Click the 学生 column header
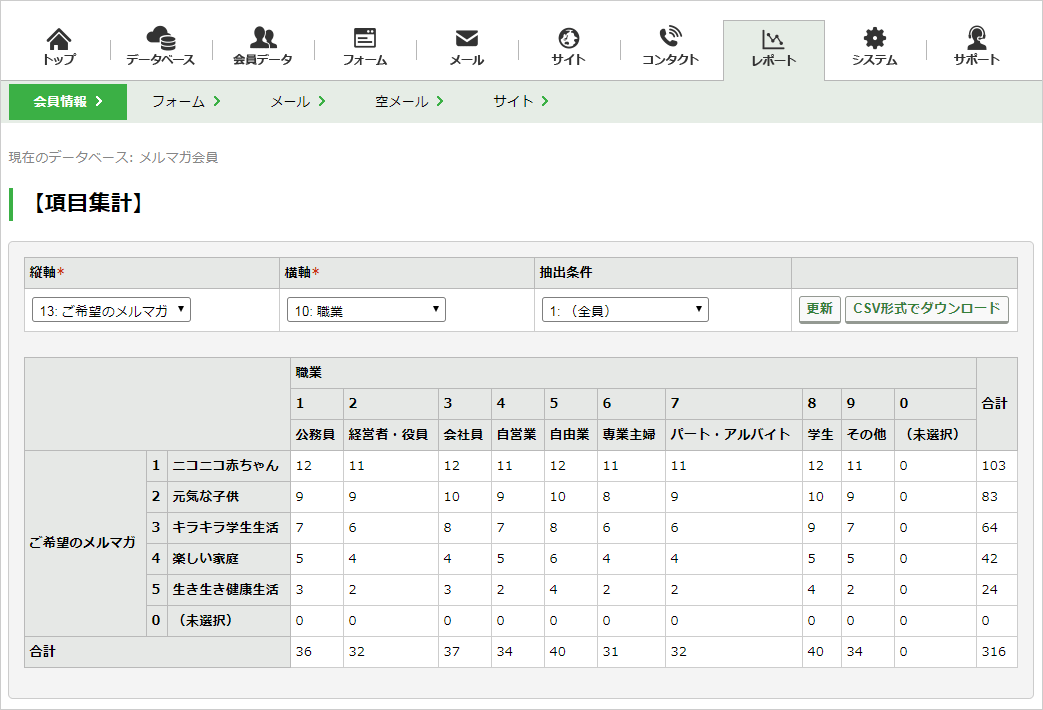This screenshot has width=1043, height=710. [x=821, y=435]
